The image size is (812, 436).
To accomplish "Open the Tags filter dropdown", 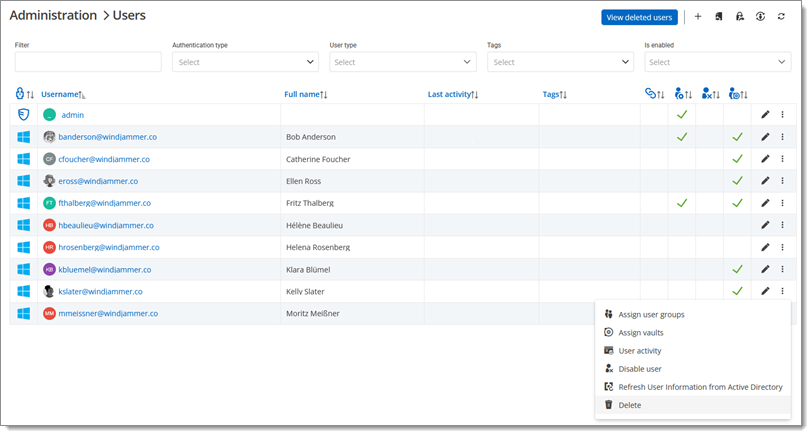I will (x=560, y=62).
